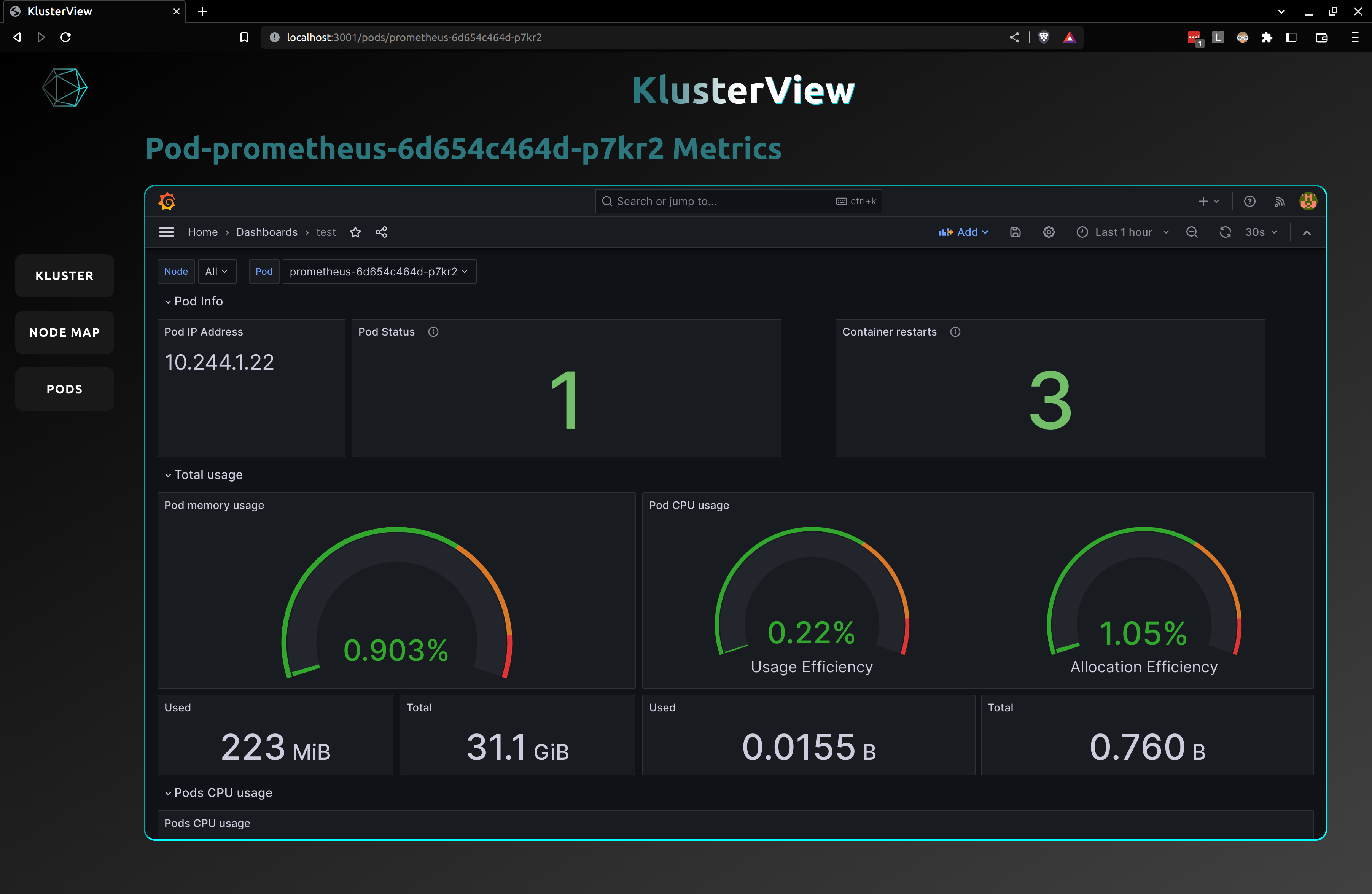Image resolution: width=1372 pixels, height=894 pixels.
Task: Go to KLUSTER page
Action: pos(65,275)
